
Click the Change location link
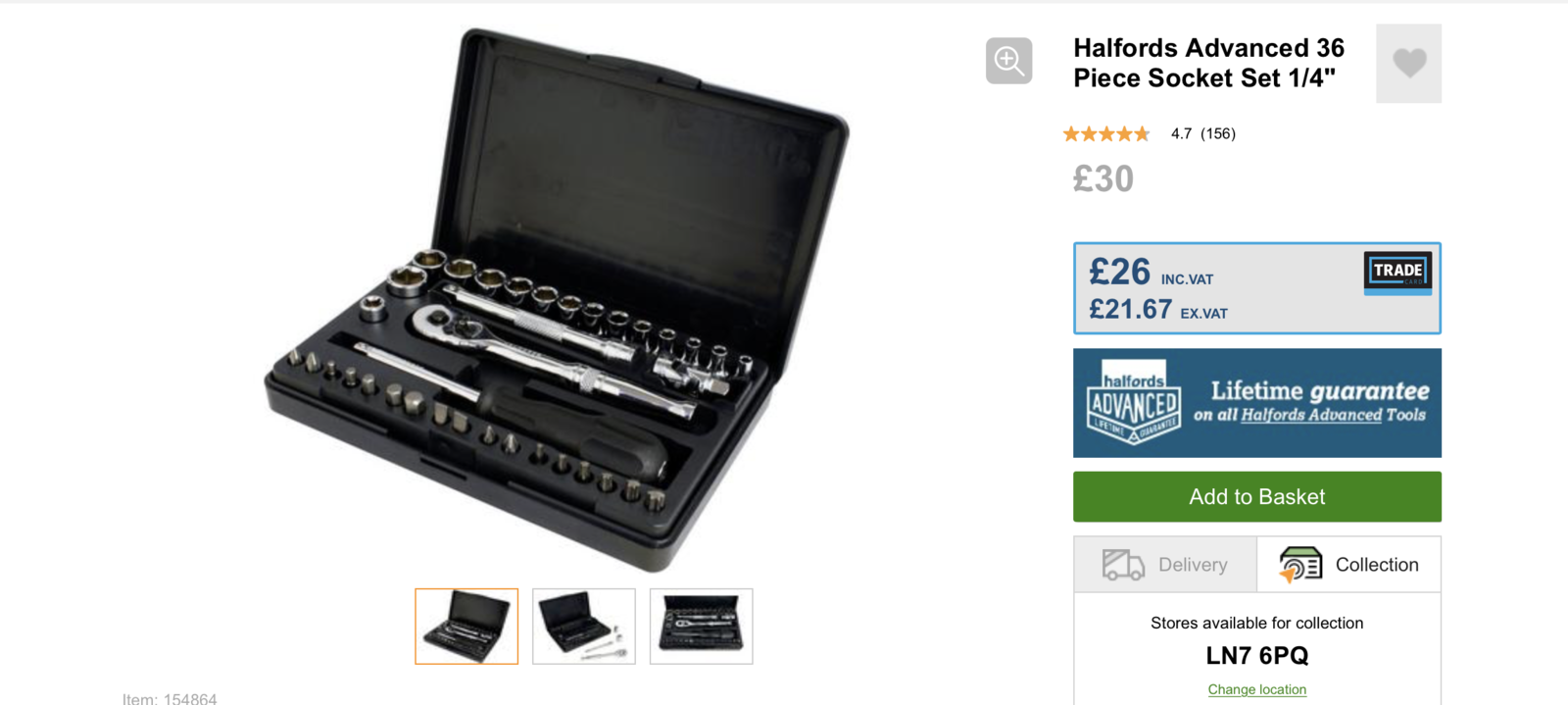point(1257,689)
